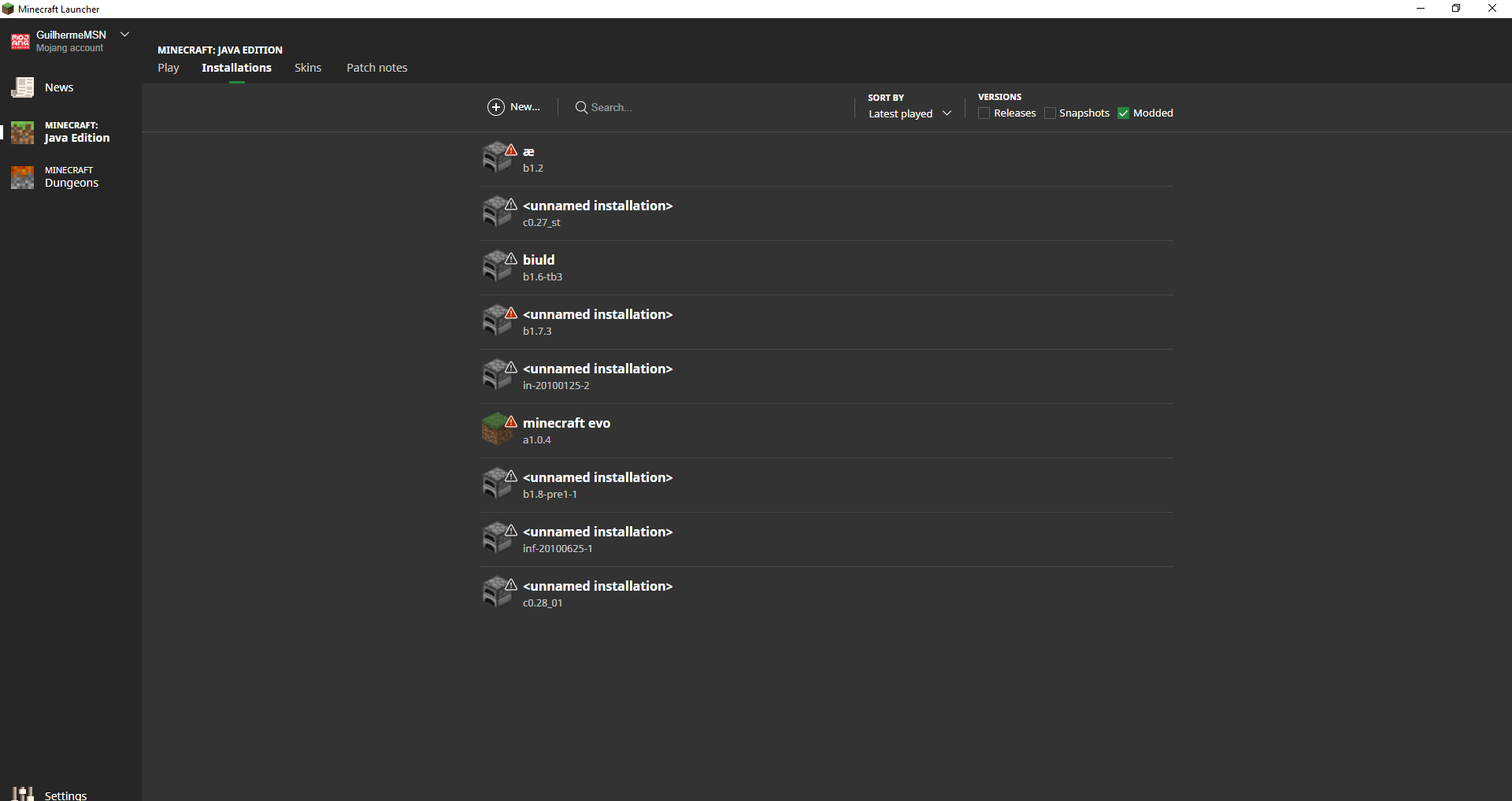
Task: Expand the GuilhermeMSN account chevron
Action: [124, 35]
